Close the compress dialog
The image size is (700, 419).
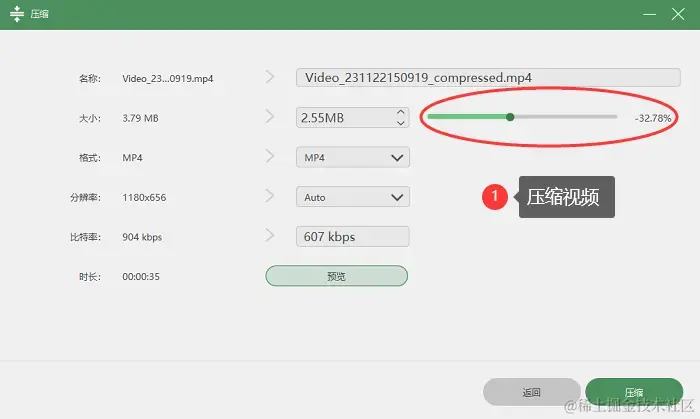pos(678,14)
